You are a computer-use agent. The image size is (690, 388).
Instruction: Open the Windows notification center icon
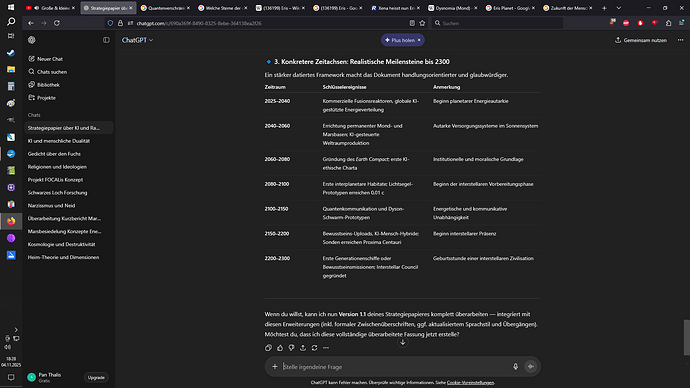(11, 377)
